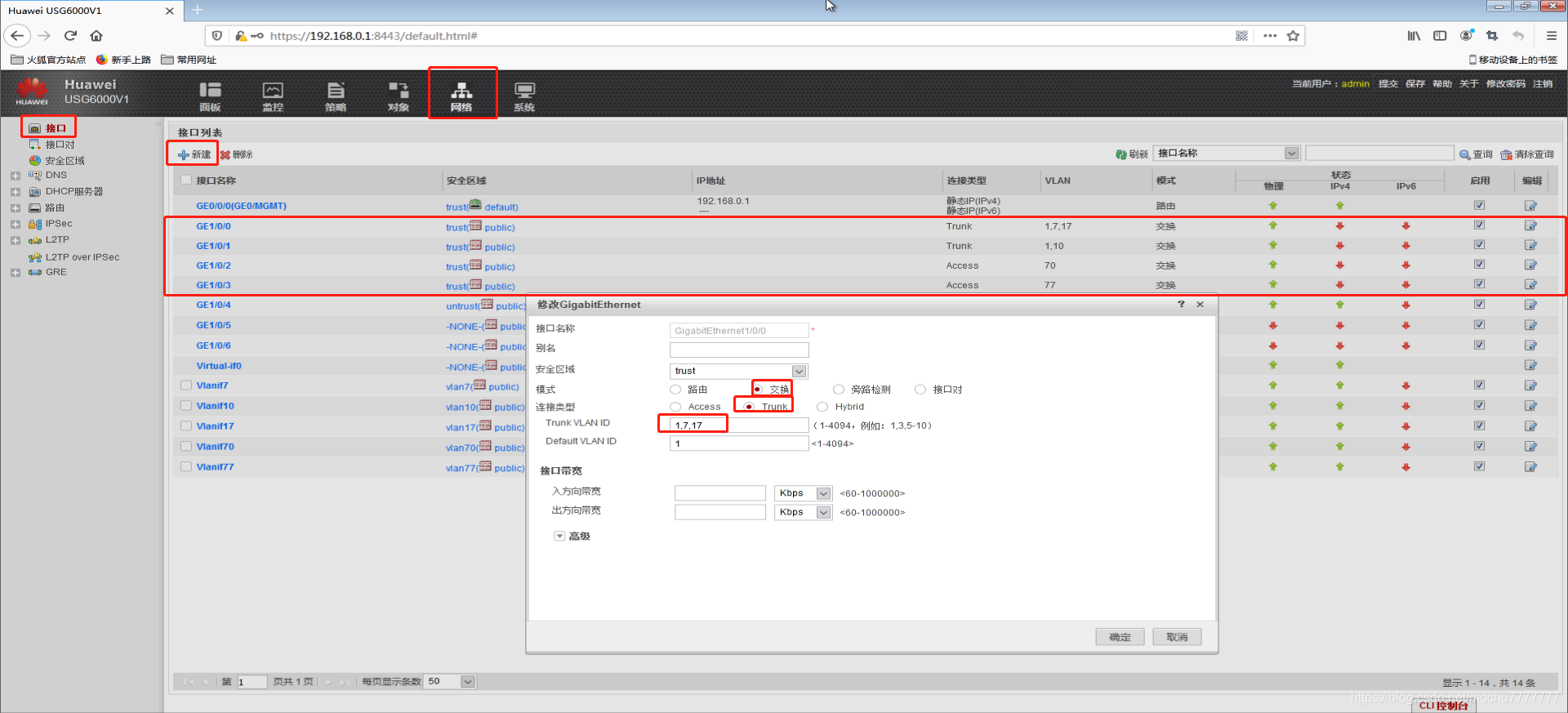Open 入方向带宽 Kbps unit dropdown
1568x713 pixels.
pyautogui.click(x=823, y=493)
